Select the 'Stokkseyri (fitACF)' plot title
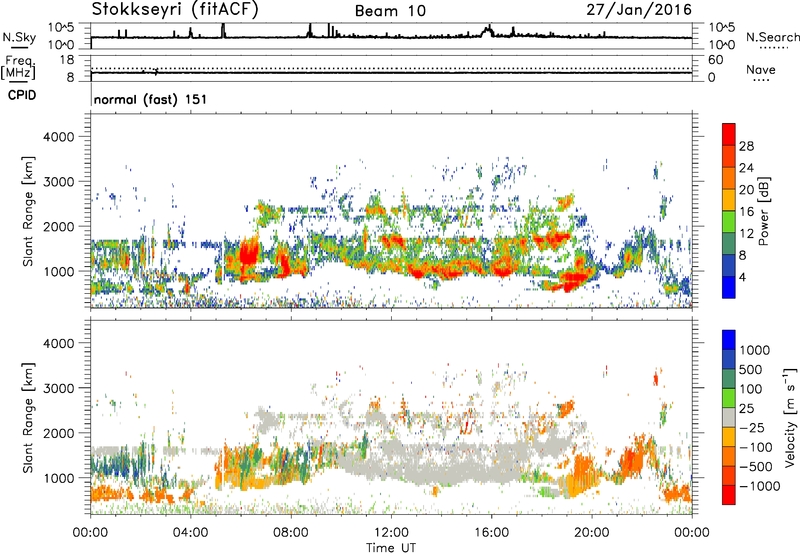 point(175,9)
